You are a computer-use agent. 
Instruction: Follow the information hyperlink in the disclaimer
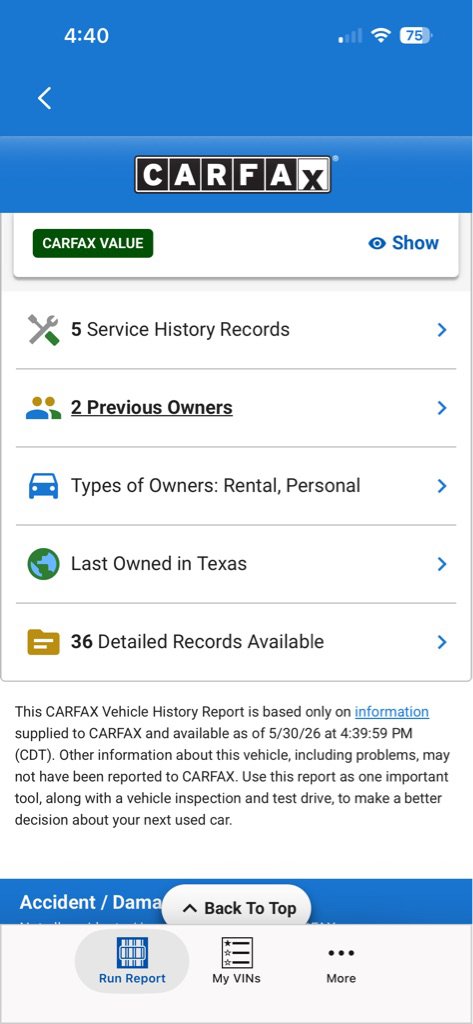click(x=391, y=711)
